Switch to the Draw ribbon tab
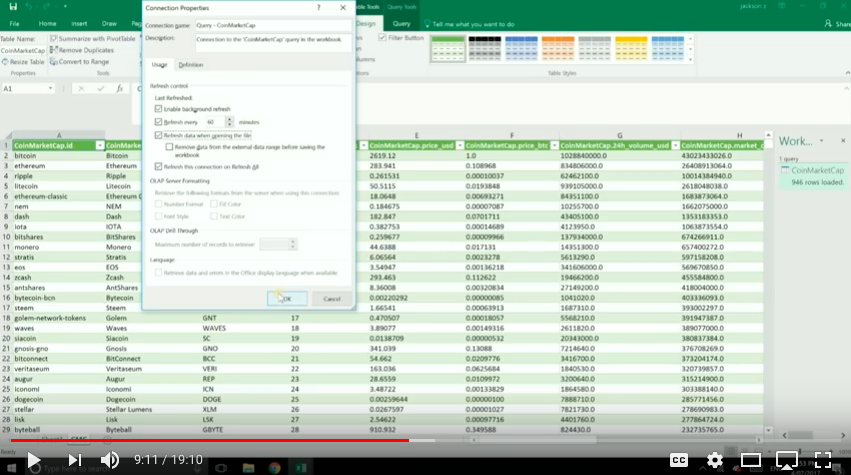The width and height of the screenshot is (851, 475). [x=109, y=24]
